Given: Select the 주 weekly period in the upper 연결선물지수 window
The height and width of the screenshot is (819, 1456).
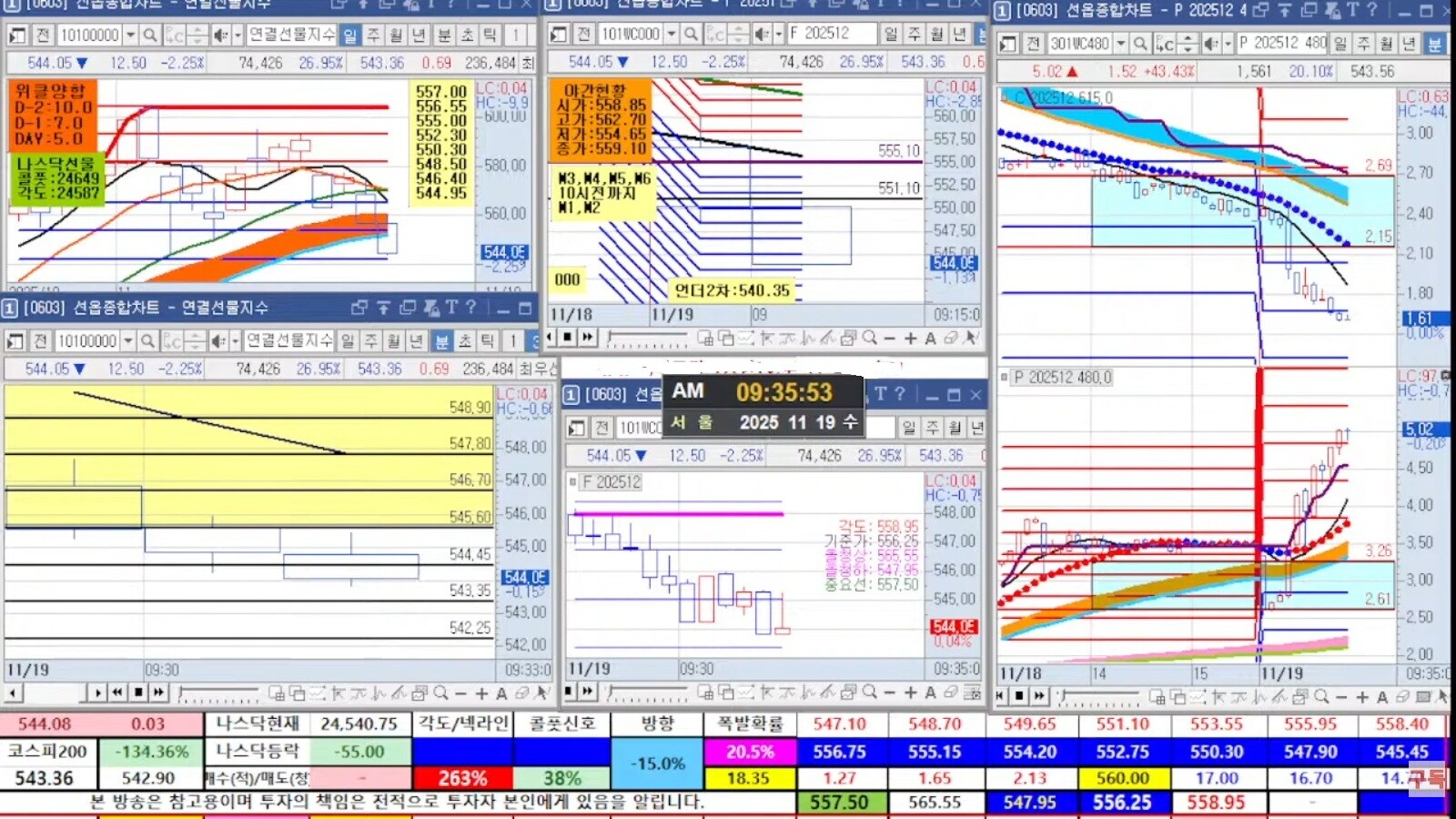Looking at the screenshot, I should (373, 35).
